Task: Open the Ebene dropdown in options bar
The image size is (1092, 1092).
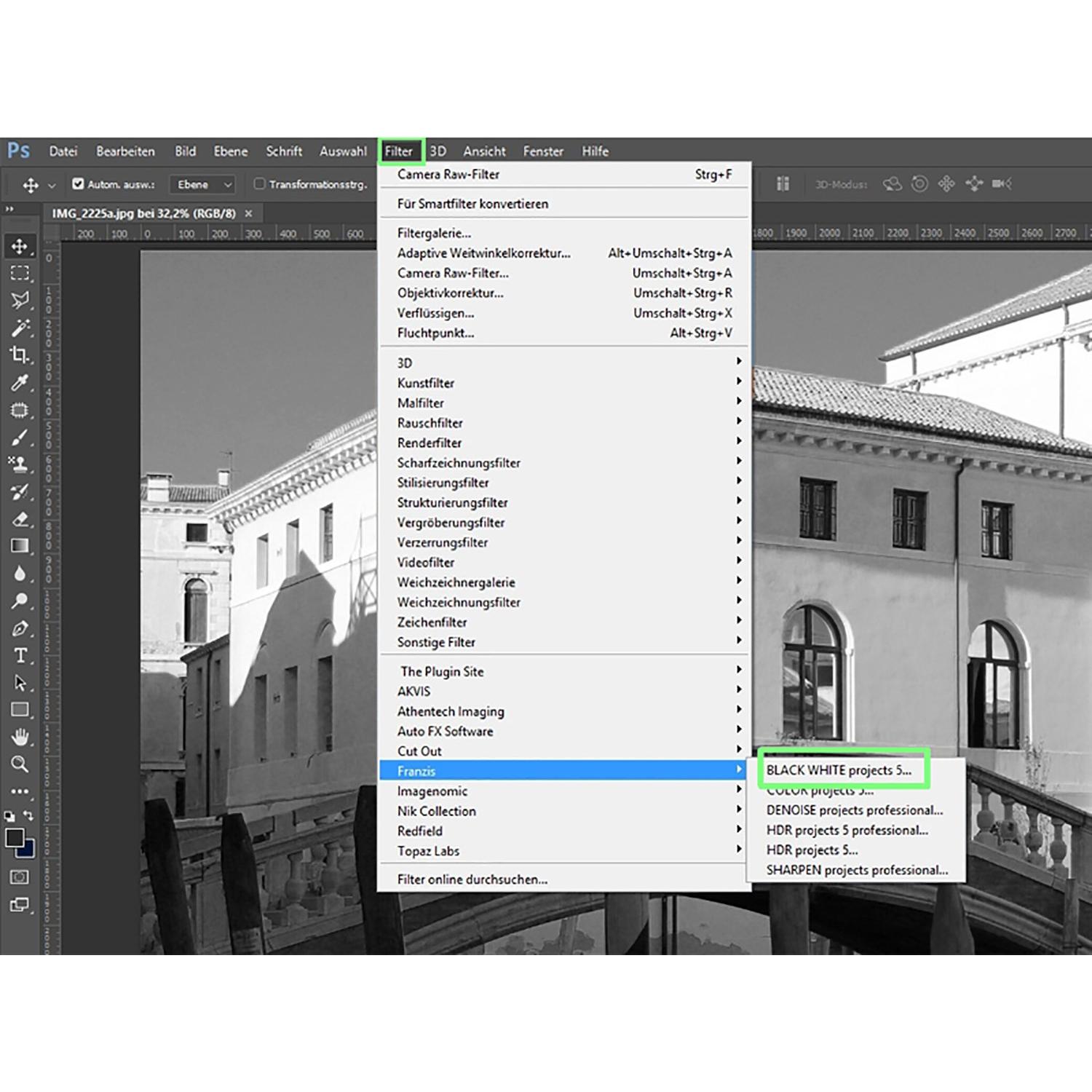Action: (203, 185)
